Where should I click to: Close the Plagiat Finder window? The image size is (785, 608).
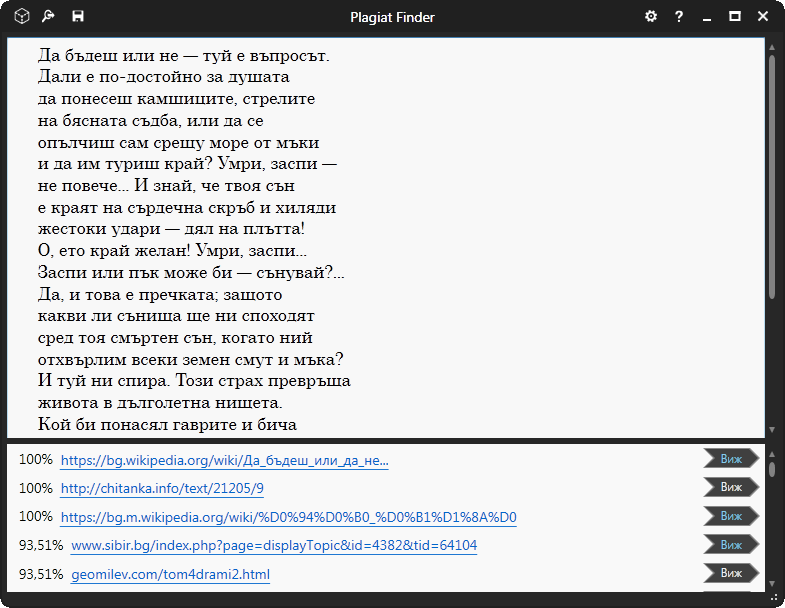[x=762, y=16]
